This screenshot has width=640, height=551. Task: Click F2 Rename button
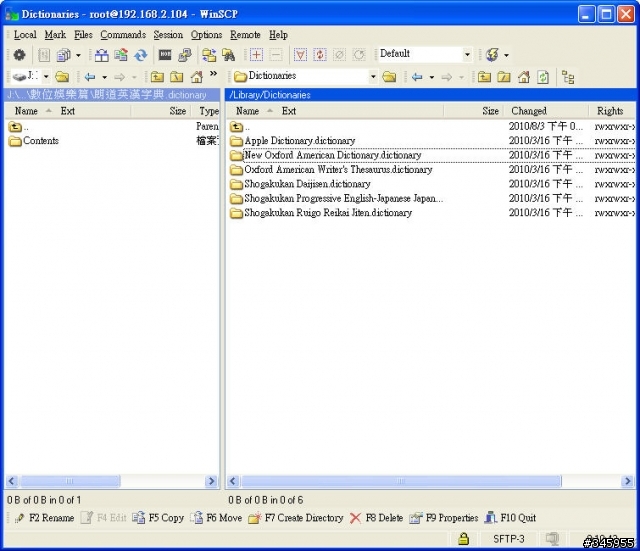pyautogui.click(x=44, y=518)
